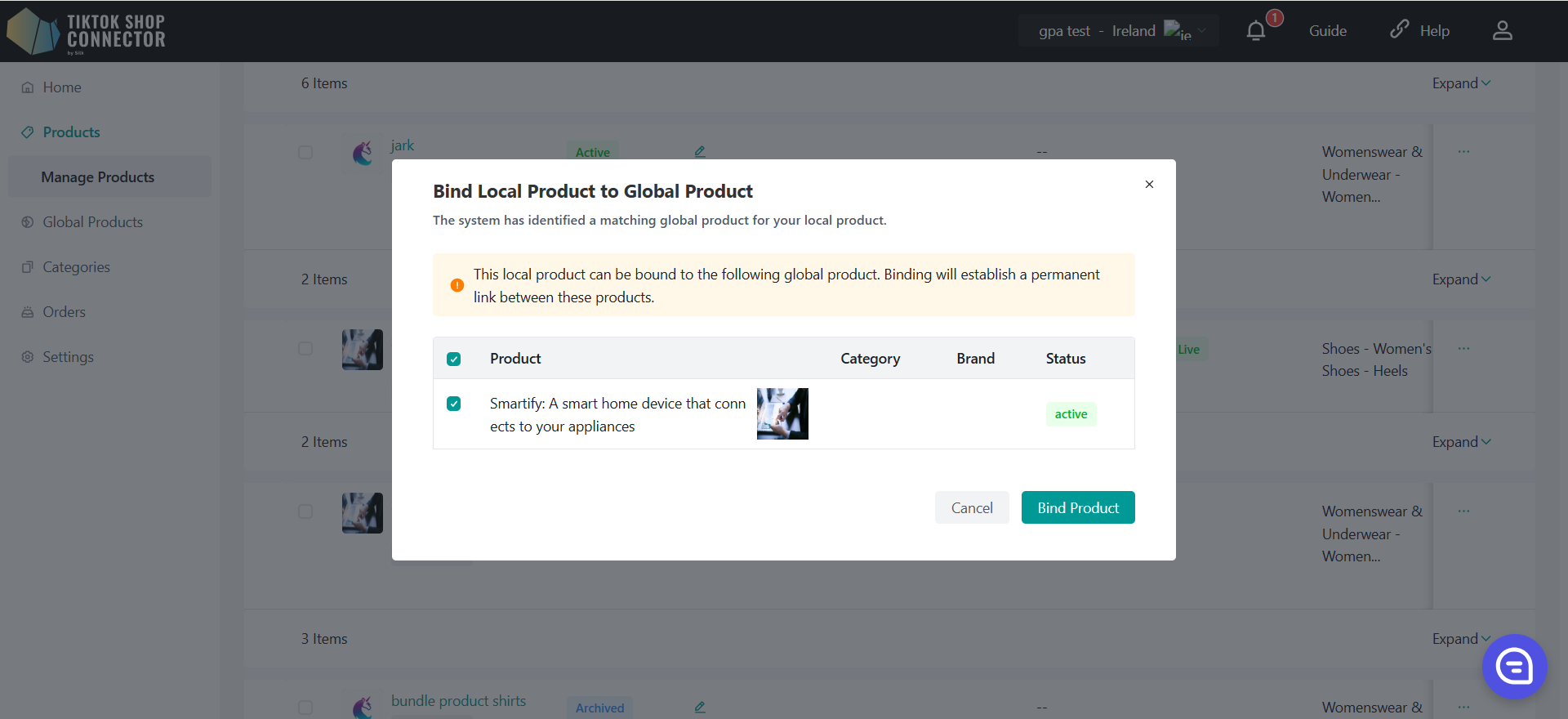The height and width of the screenshot is (719, 1568).
Task: Click the Bind Product button
Action: pyautogui.click(x=1078, y=507)
